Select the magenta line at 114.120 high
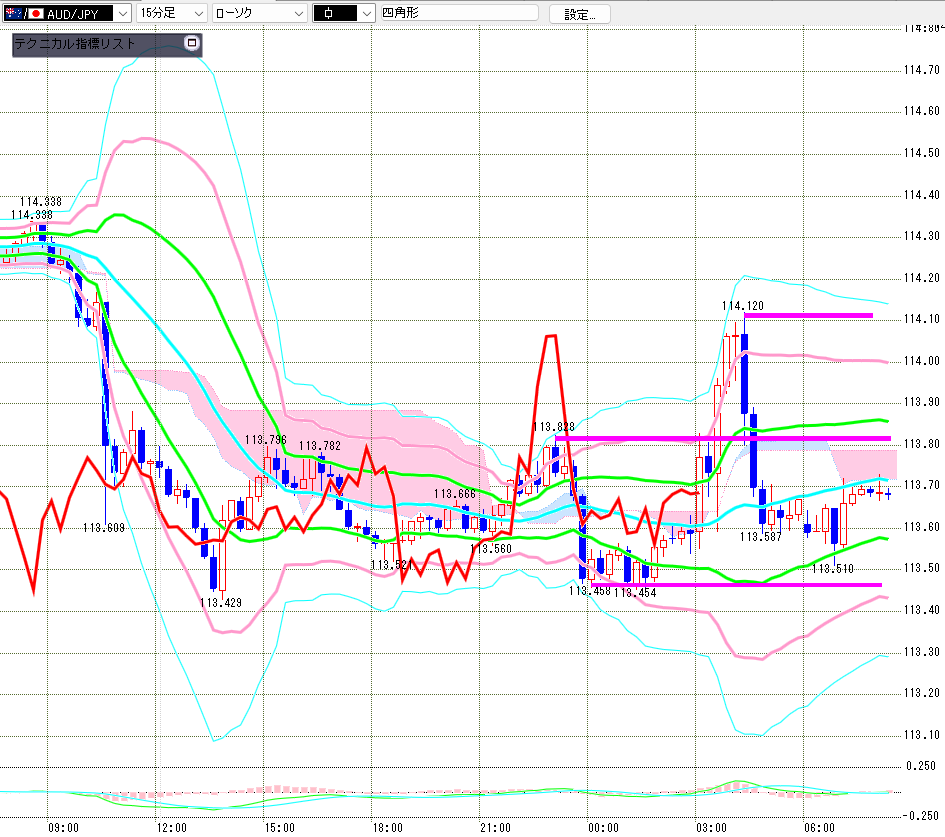 [808, 315]
